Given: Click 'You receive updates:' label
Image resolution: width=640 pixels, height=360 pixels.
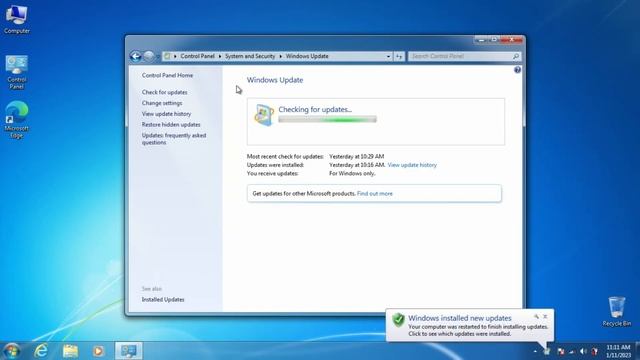Looking at the screenshot, I should (272, 173).
